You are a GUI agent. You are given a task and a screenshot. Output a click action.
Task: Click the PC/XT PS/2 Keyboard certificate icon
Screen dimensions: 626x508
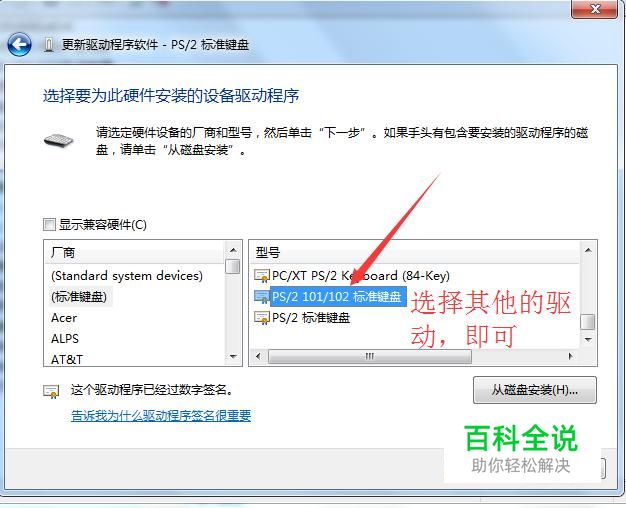pos(262,276)
